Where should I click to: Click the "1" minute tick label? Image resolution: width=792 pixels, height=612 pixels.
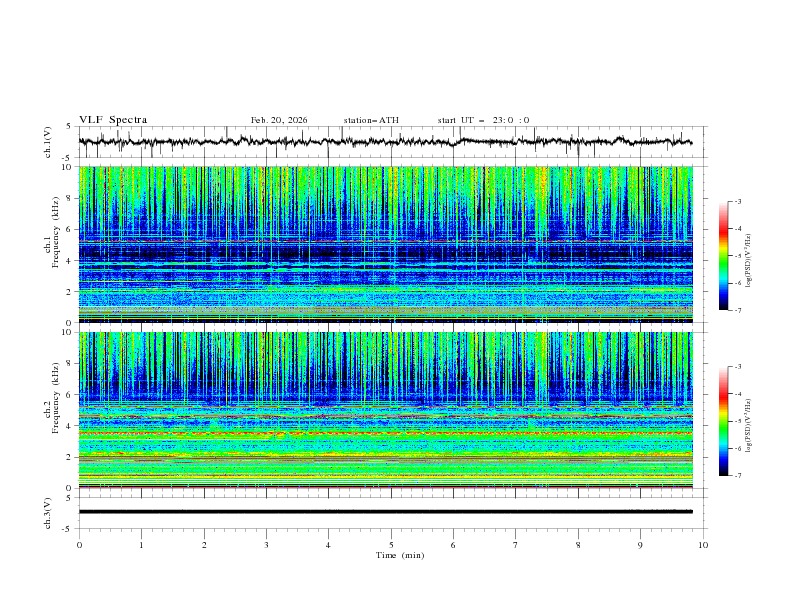[141, 545]
